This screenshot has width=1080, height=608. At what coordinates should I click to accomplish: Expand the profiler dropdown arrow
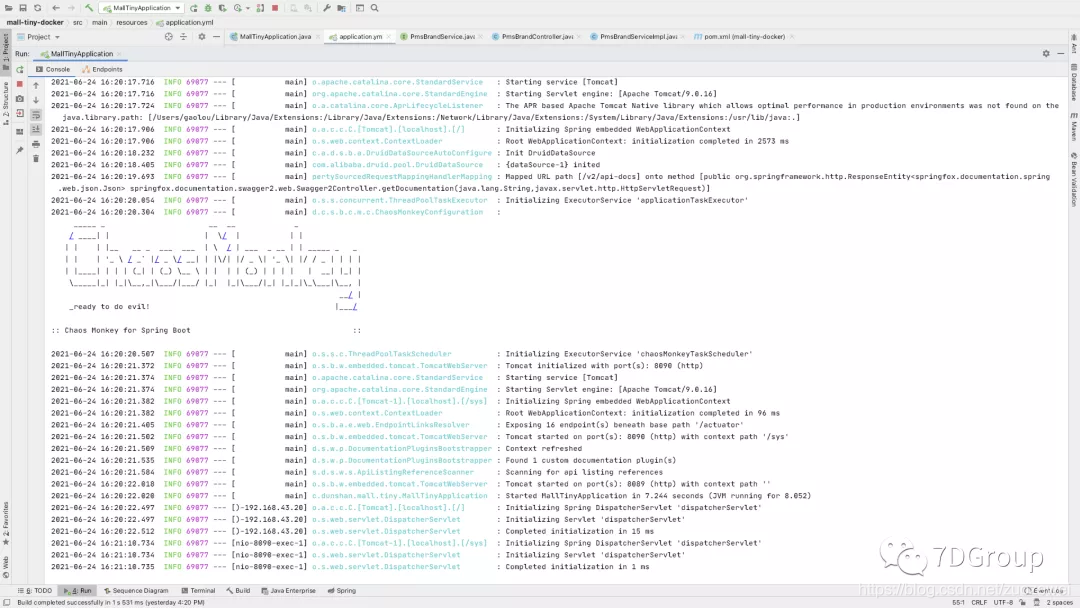[247, 8]
